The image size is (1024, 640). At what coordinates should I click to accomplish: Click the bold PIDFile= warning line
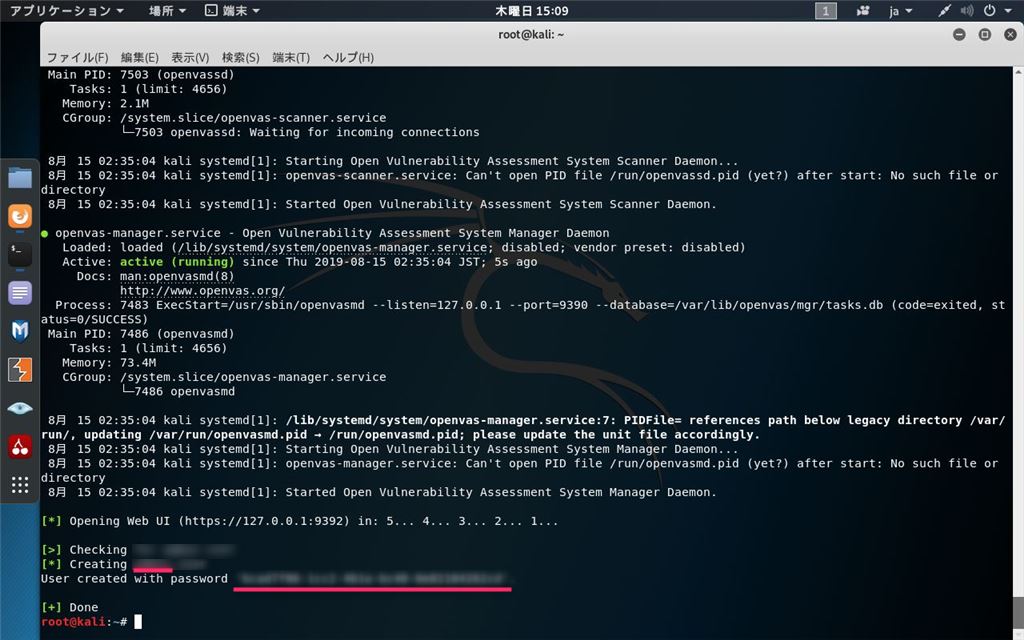[522, 427]
